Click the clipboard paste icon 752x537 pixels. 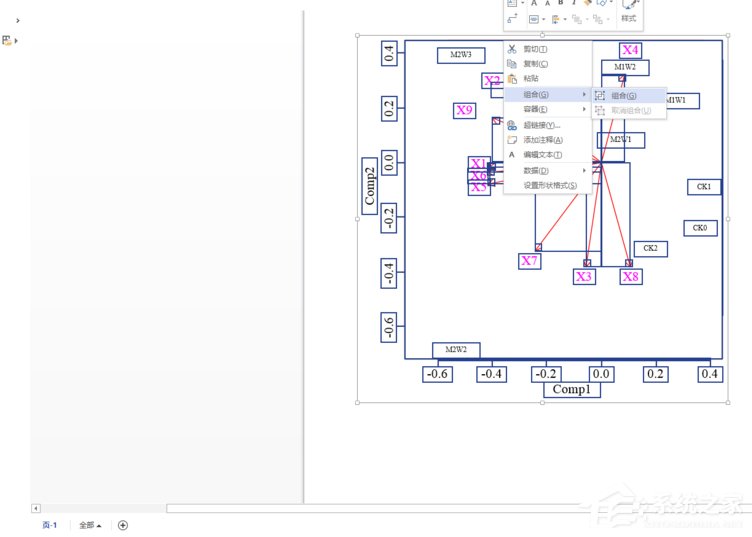(512, 78)
